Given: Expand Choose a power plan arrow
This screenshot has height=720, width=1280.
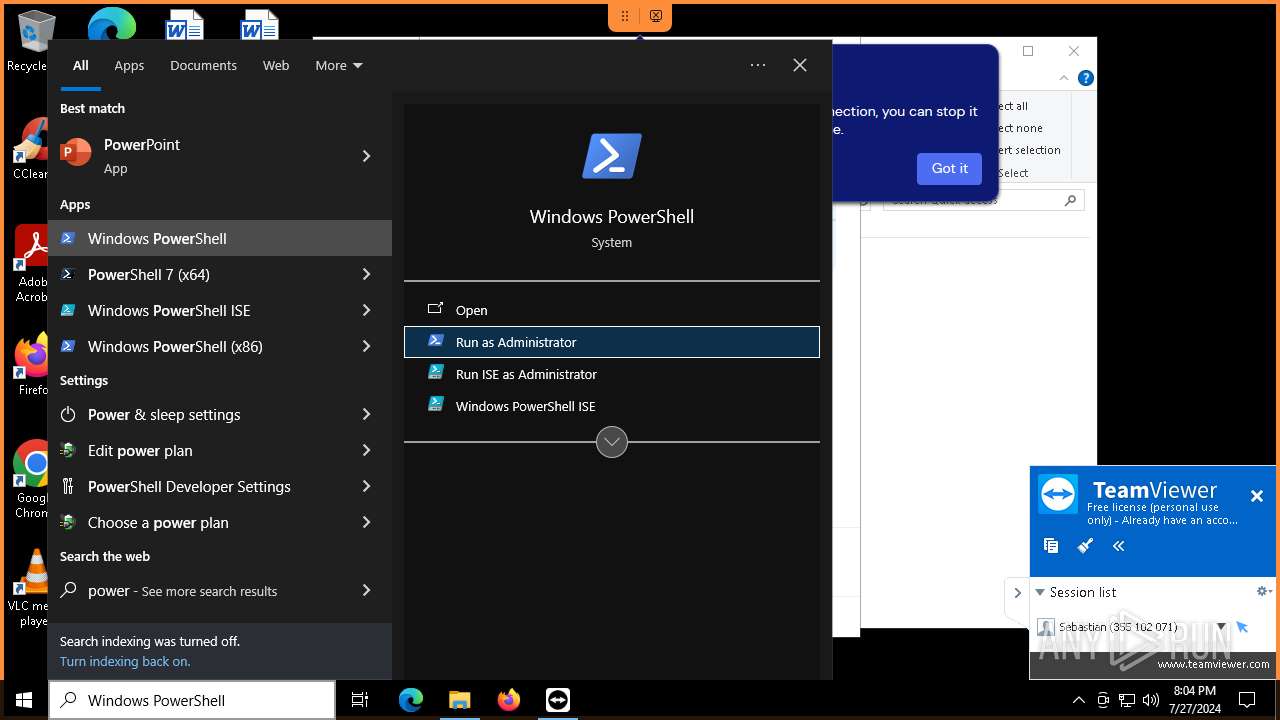Looking at the screenshot, I should (366, 522).
